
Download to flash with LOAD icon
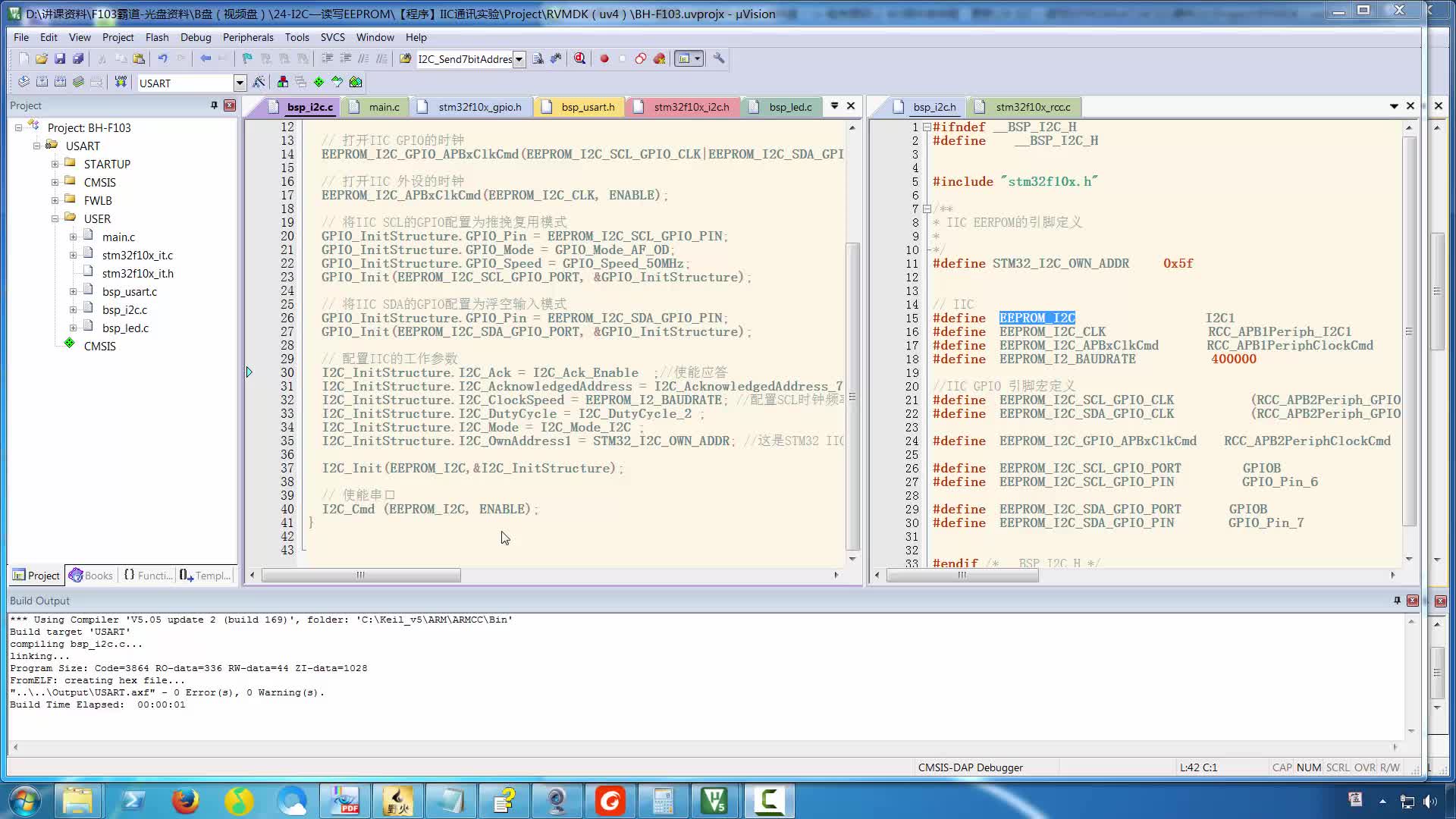click(x=120, y=82)
